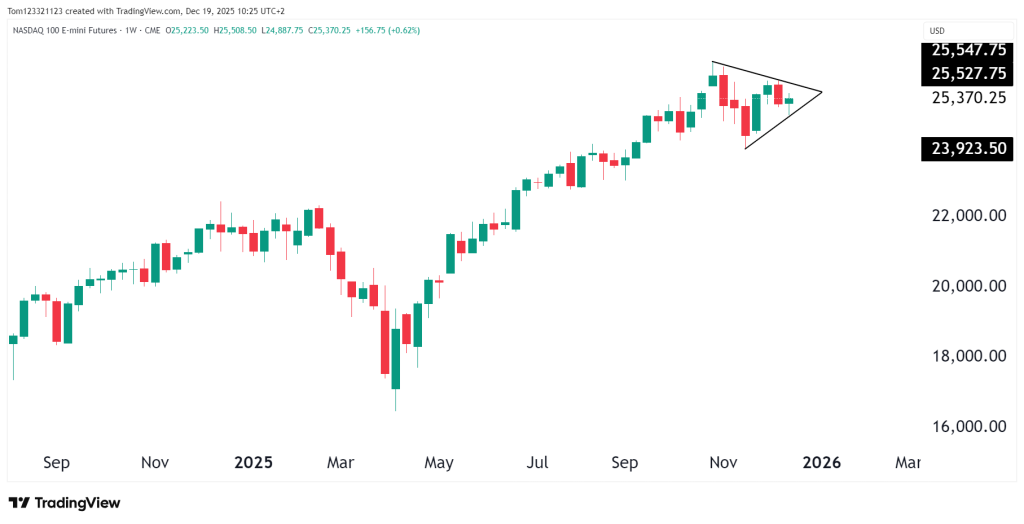Click the +156.75 (+0.62%) change value

coord(387,30)
